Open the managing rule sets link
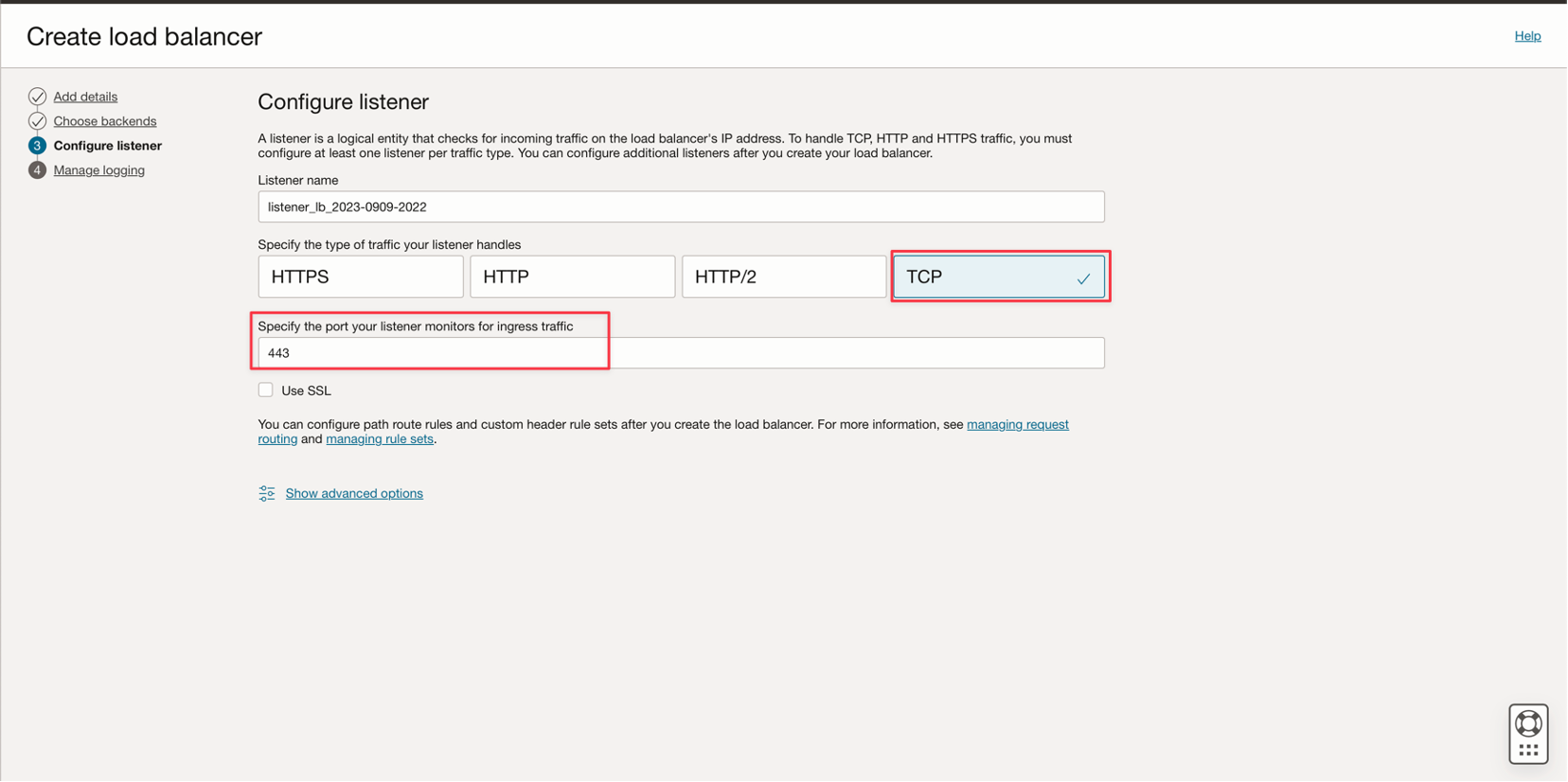This screenshot has width=1568, height=782. pos(380,439)
